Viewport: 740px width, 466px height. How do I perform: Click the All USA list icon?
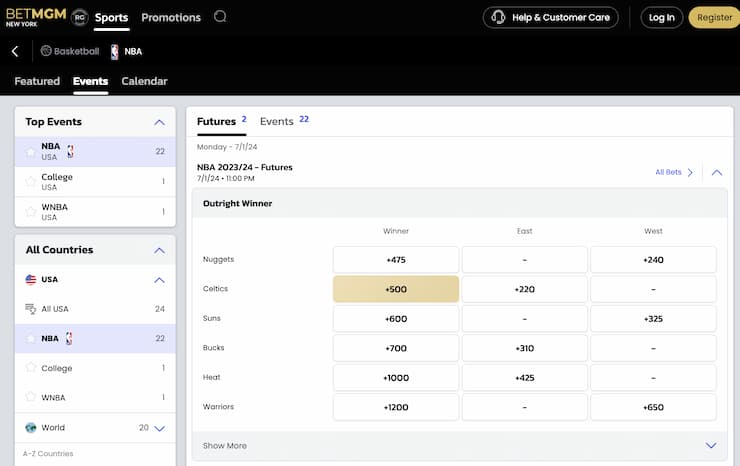[x=31, y=309]
